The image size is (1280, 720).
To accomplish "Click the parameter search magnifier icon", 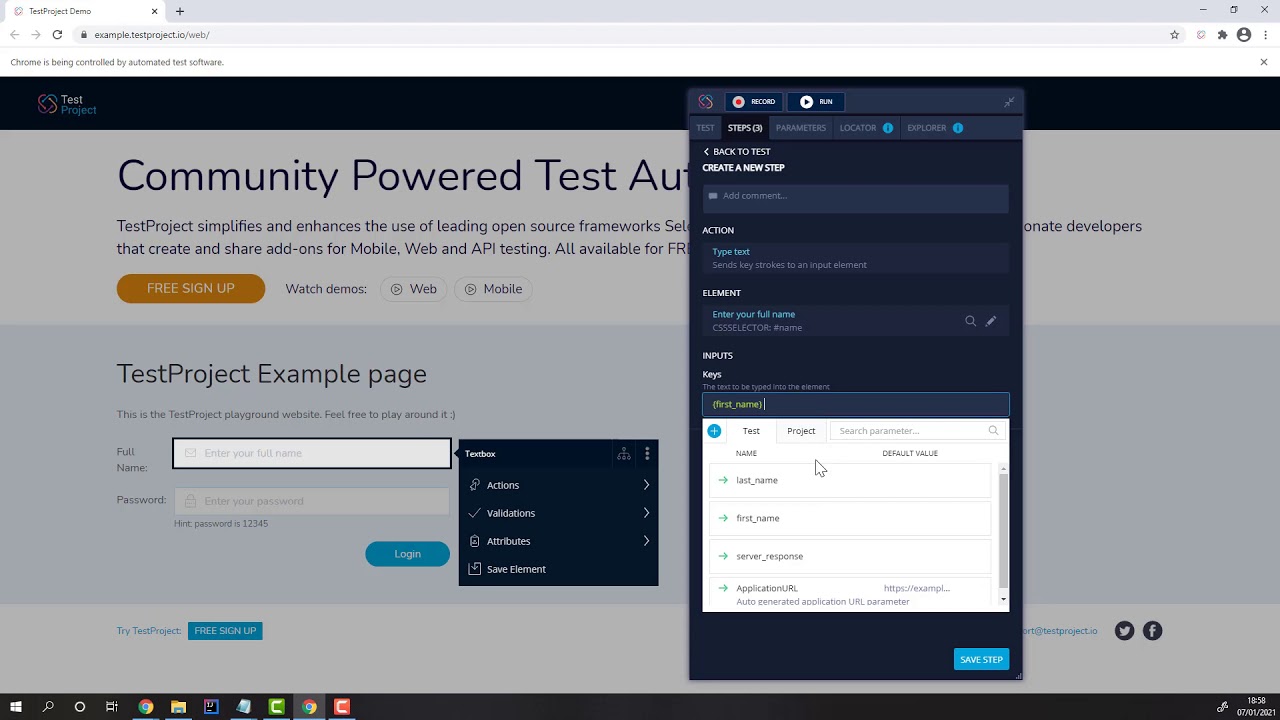I will (x=993, y=431).
